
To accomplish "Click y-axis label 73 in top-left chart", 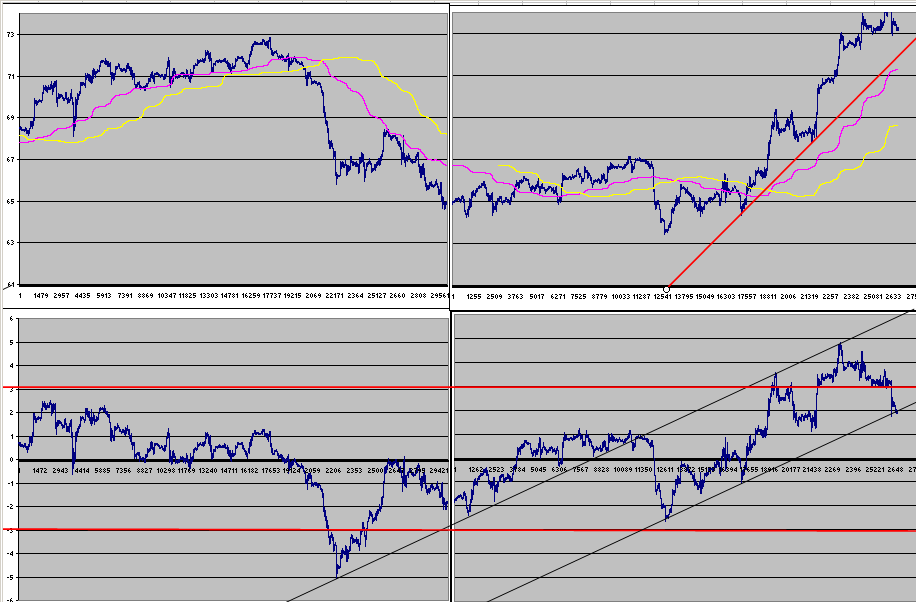I will 11,35.
